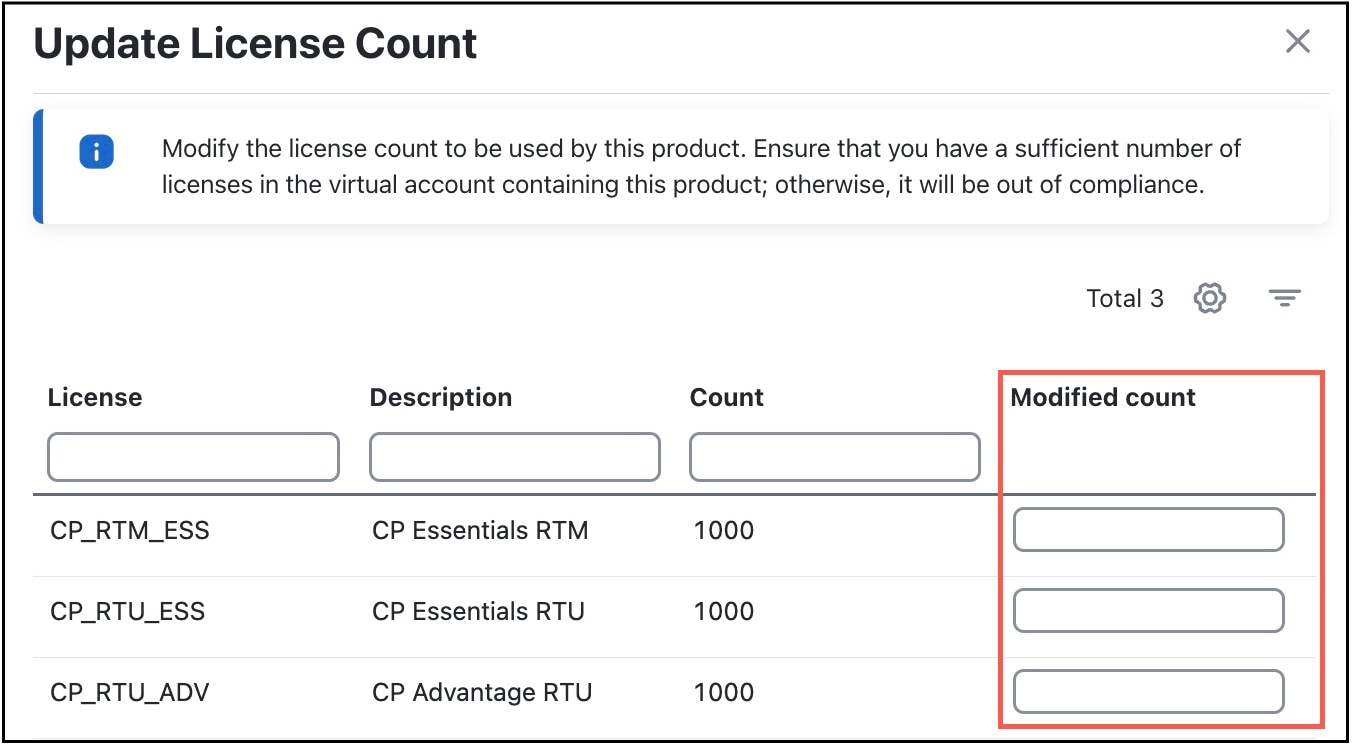Select the CP_RTU_ESS license cell
The width and height of the screenshot is (1352, 745).
(128, 611)
